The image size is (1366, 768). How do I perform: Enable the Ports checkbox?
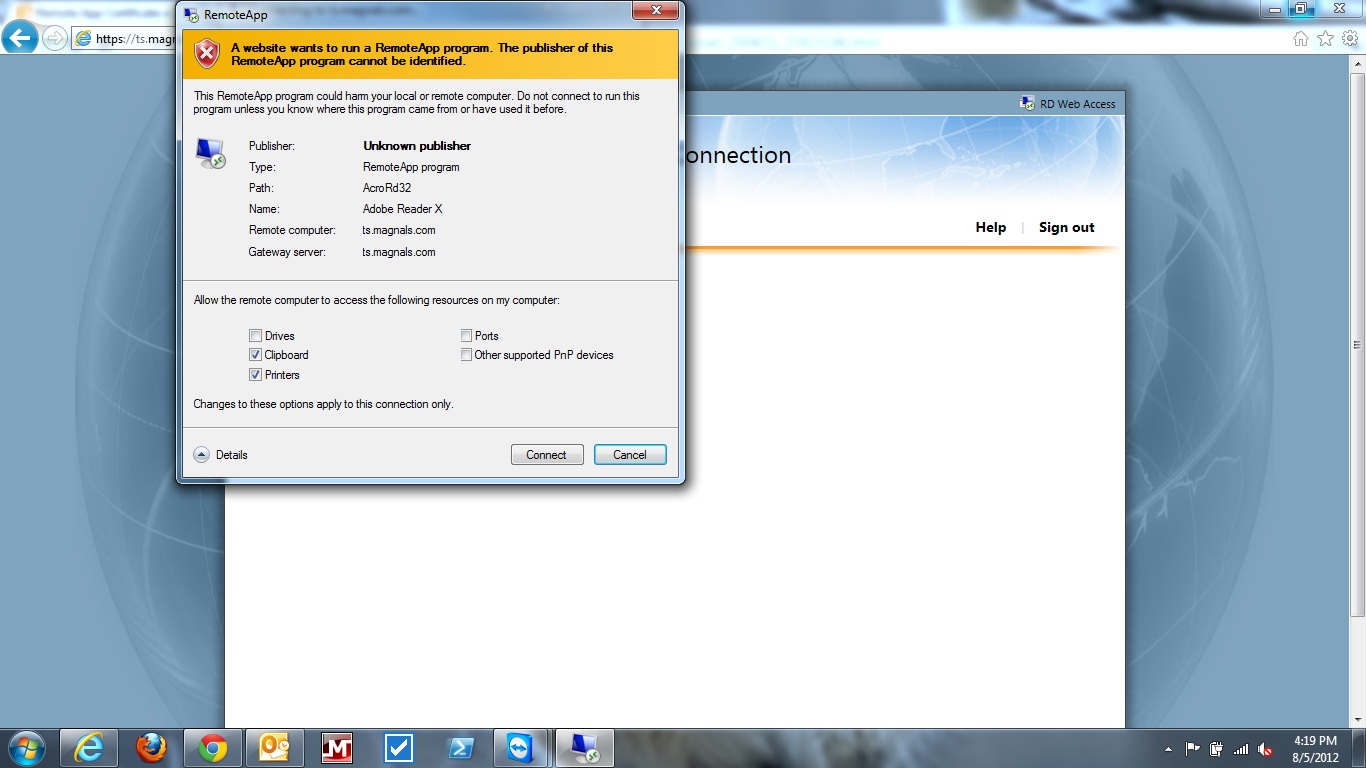466,336
